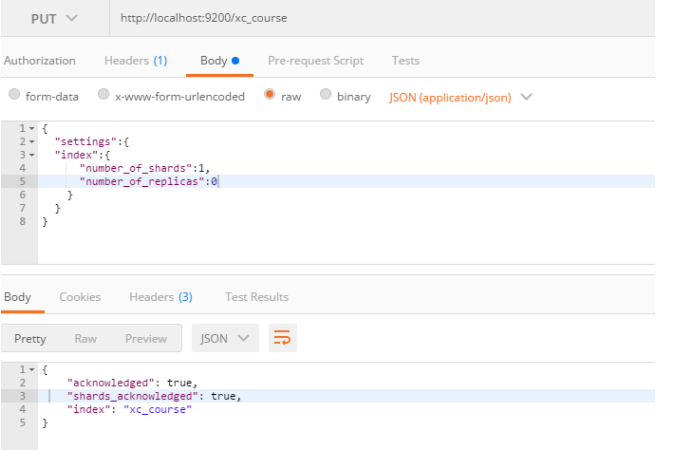Select the request Body tab
This screenshot has width=675, height=450.
click(x=219, y=61)
